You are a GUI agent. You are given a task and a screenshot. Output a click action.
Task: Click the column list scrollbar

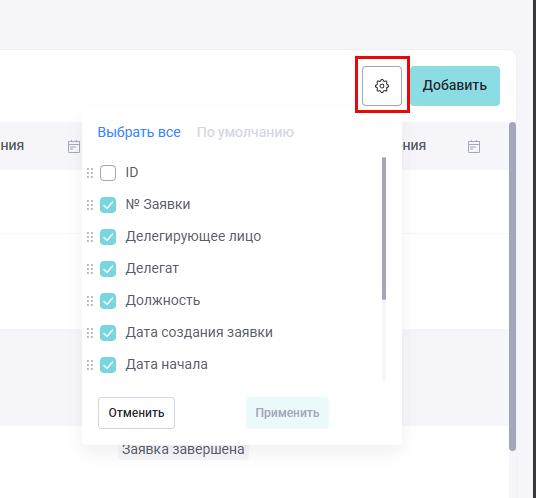coord(384,229)
